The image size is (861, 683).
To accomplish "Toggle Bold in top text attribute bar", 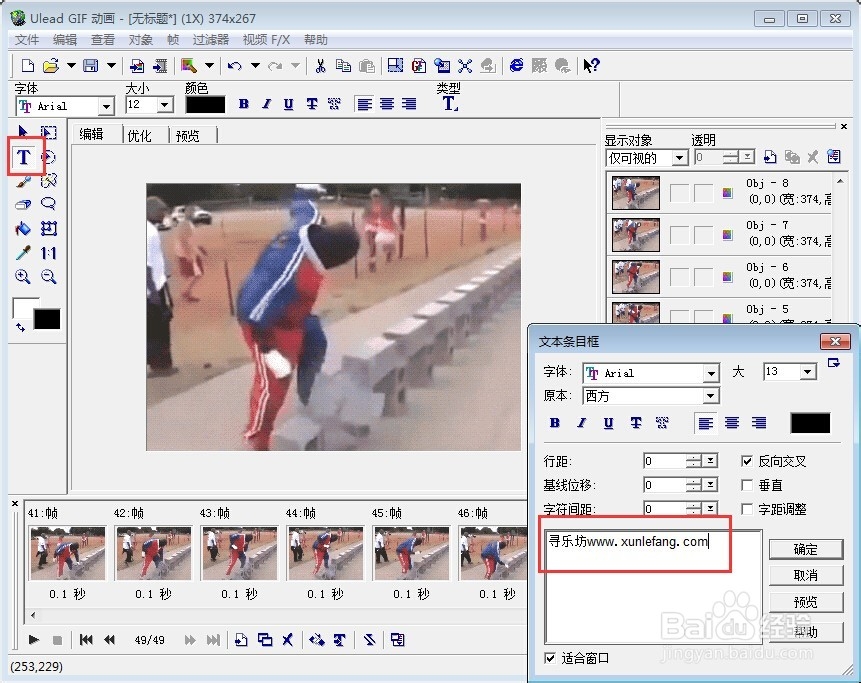I will coord(244,104).
